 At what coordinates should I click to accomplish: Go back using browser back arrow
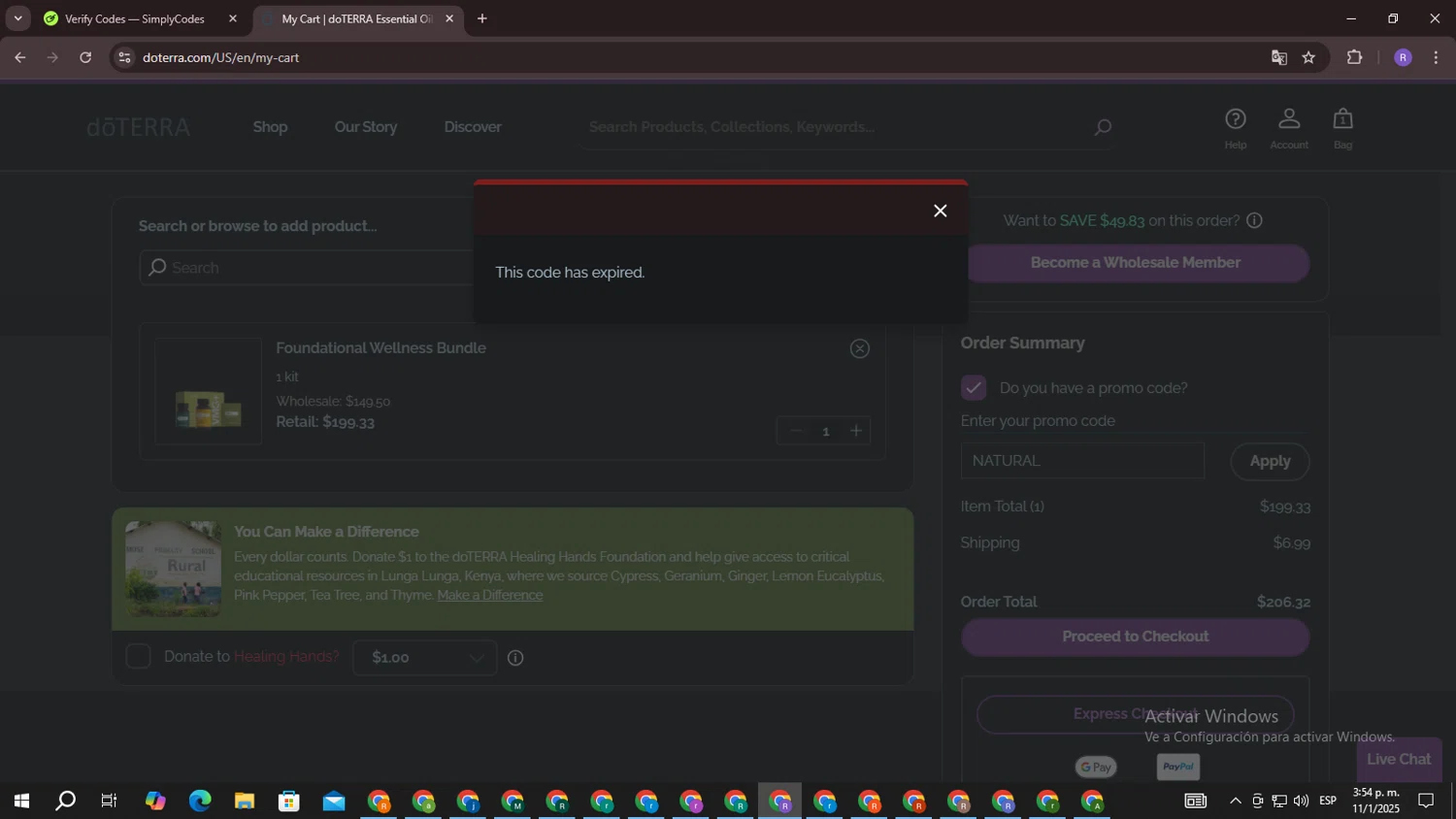coord(20,57)
